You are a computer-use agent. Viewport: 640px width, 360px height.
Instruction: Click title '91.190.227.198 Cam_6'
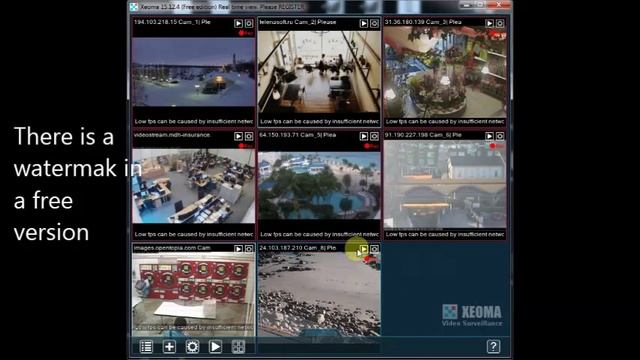pyautogui.click(x=417, y=135)
